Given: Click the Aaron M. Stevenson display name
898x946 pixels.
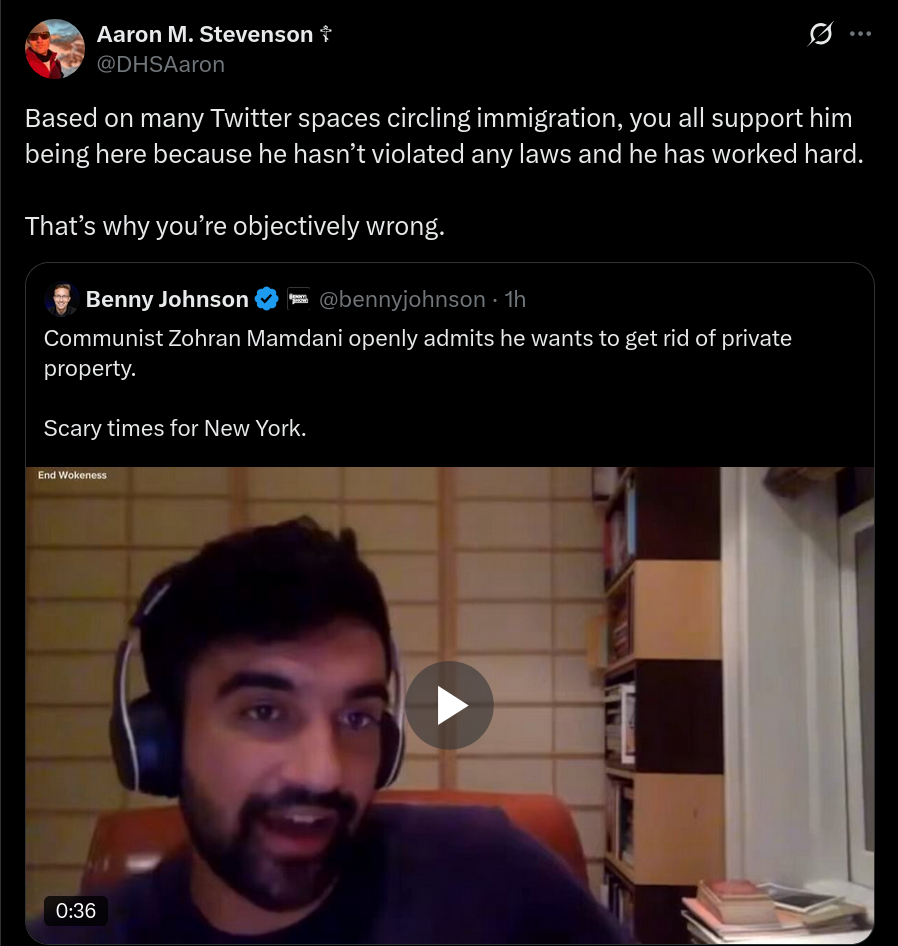Looking at the screenshot, I should pos(205,34).
